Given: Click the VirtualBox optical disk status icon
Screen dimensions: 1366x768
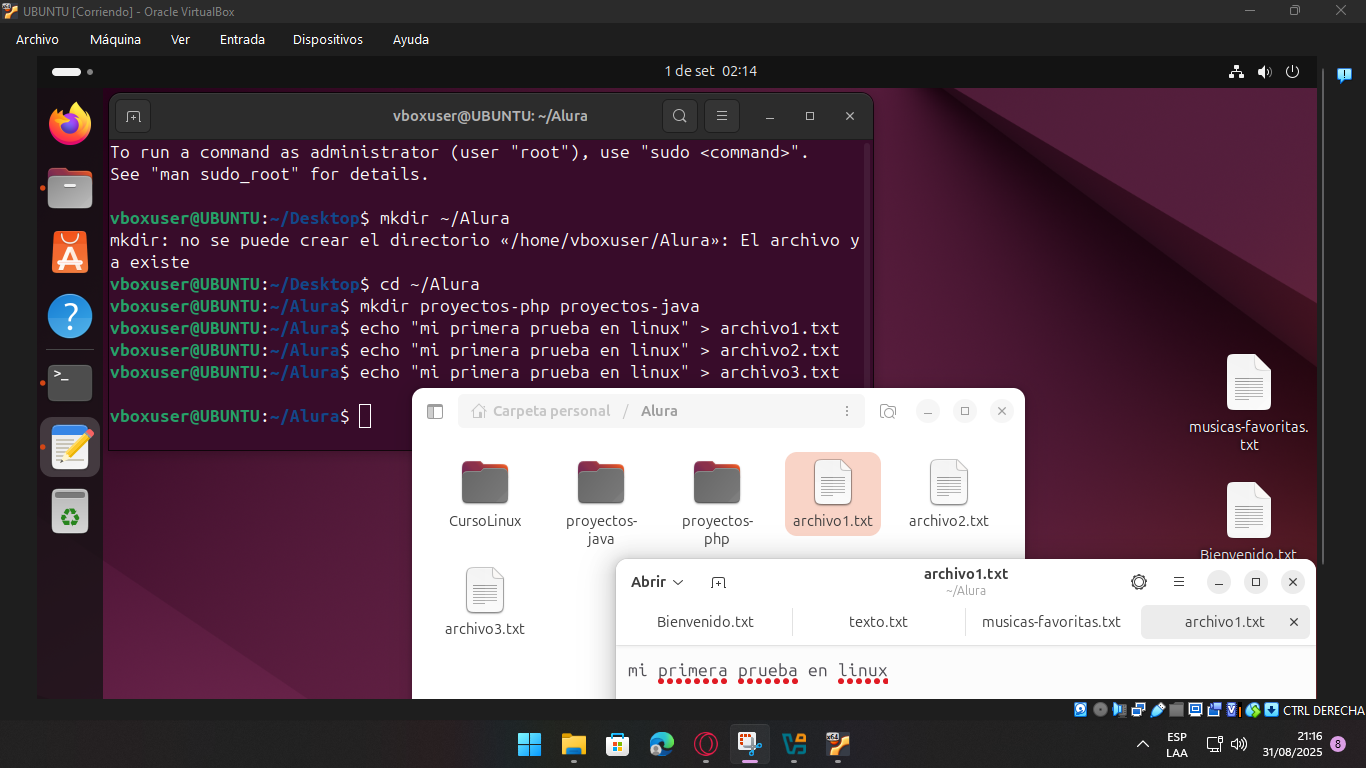Looking at the screenshot, I should [1100, 710].
